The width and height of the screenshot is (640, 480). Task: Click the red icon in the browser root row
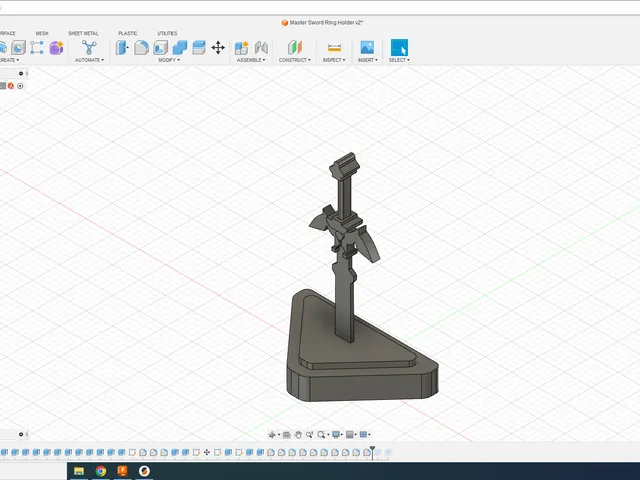tap(11, 86)
